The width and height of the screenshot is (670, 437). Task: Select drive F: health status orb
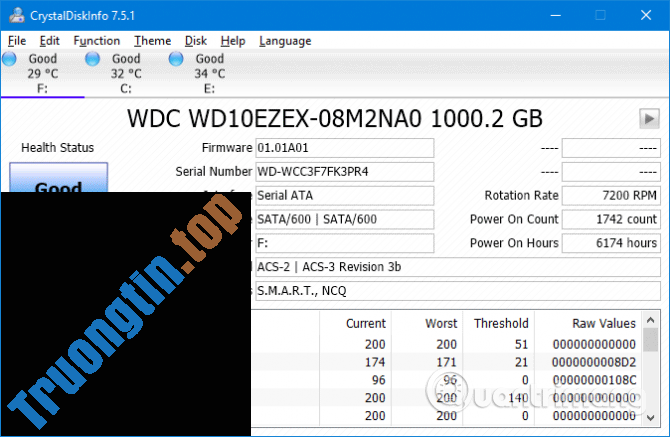point(9,59)
